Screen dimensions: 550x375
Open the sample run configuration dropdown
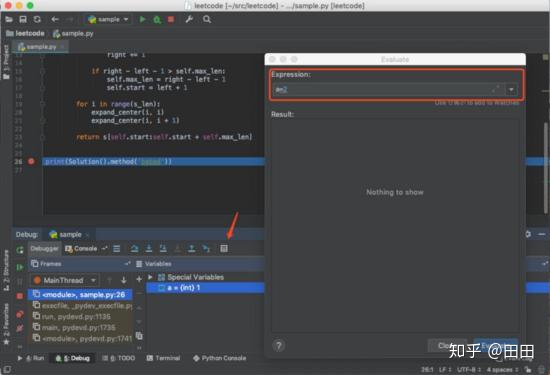pos(108,19)
